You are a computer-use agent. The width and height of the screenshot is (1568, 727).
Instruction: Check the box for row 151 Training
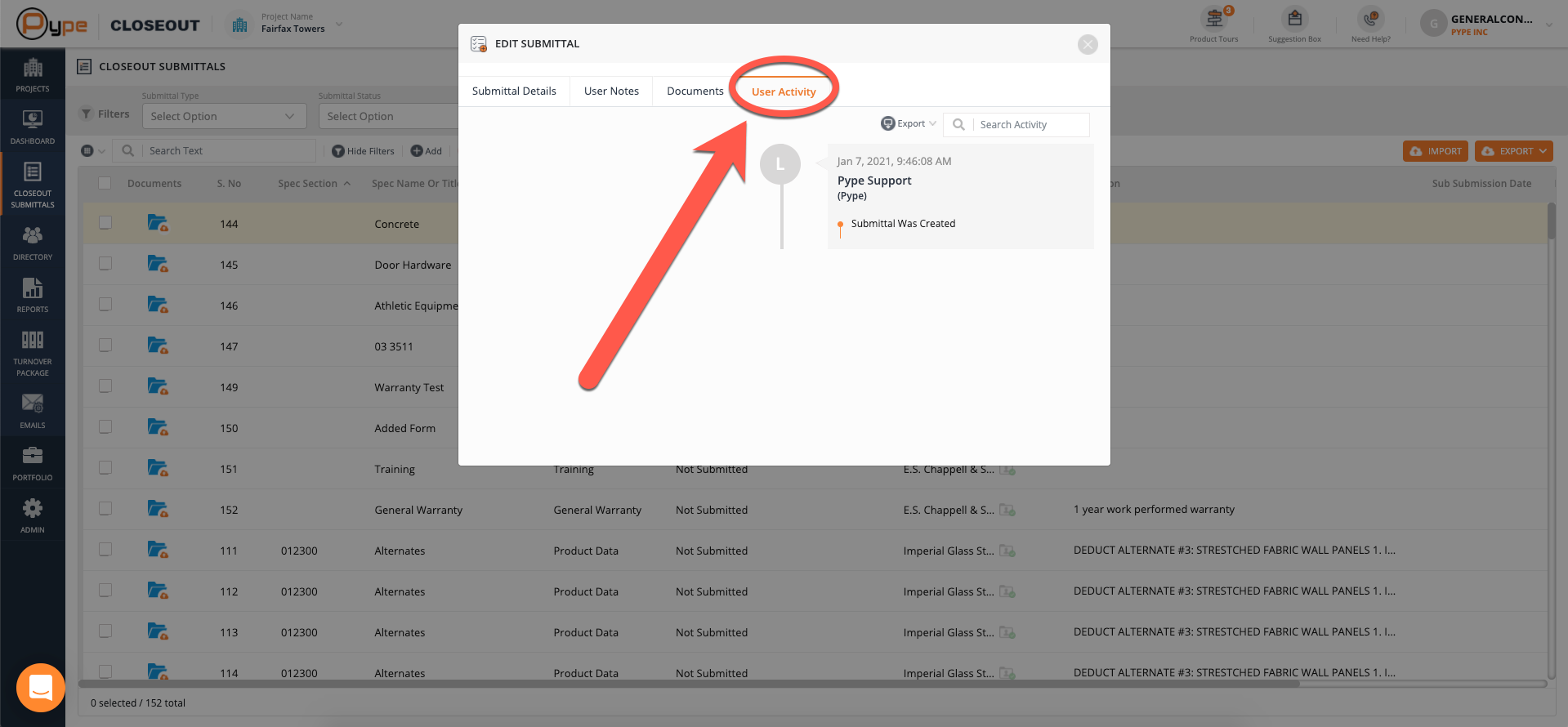pyautogui.click(x=105, y=467)
